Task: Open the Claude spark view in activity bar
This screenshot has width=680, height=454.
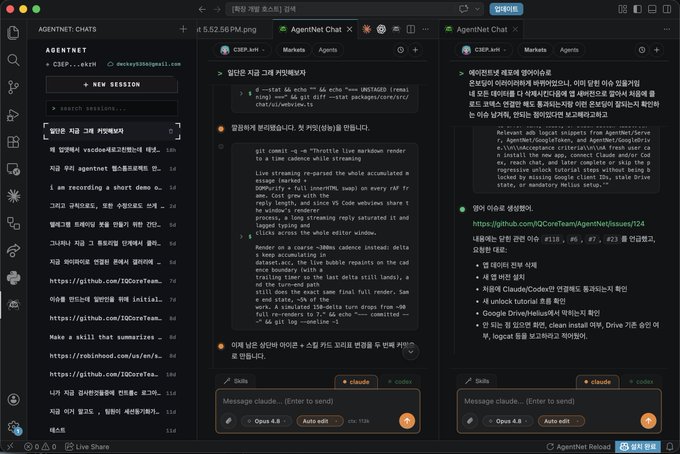Action: tap(13, 196)
